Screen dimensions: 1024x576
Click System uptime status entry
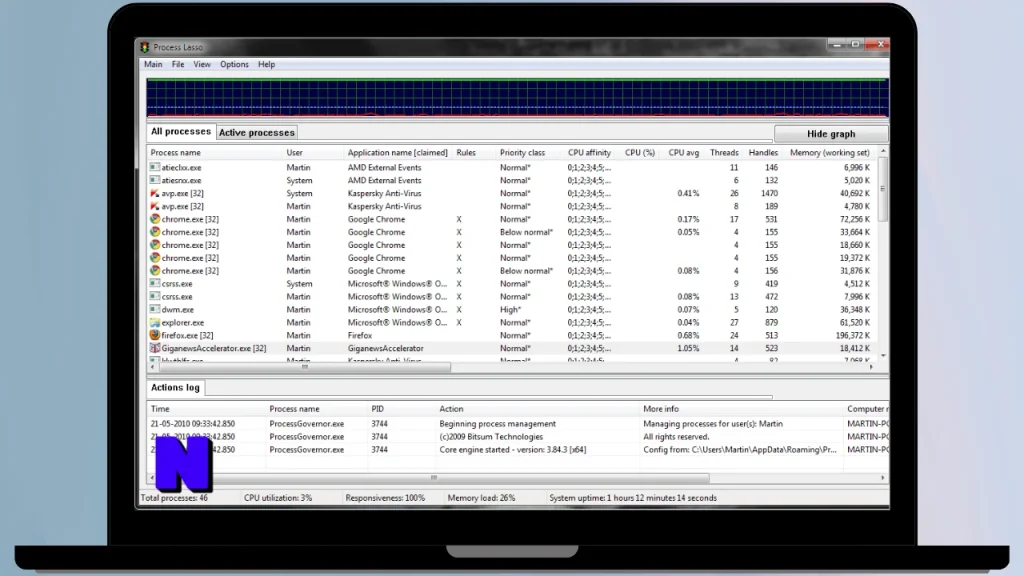pyautogui.click(x=633, y=498)
